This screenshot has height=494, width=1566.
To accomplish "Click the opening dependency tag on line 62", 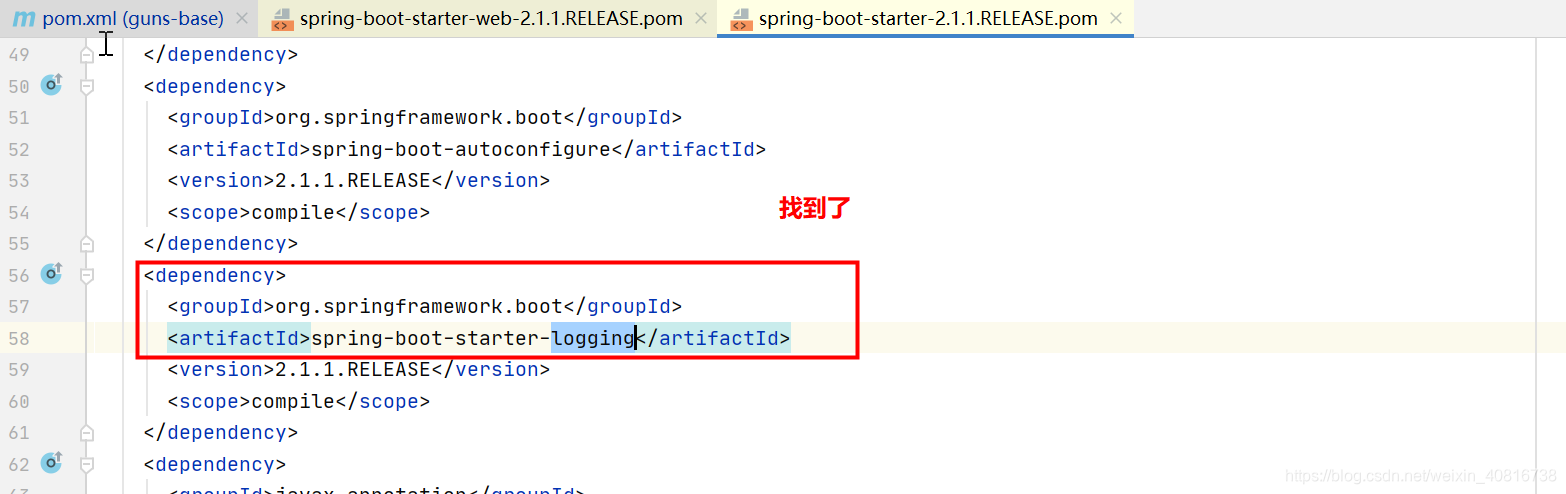I will 215,464.
